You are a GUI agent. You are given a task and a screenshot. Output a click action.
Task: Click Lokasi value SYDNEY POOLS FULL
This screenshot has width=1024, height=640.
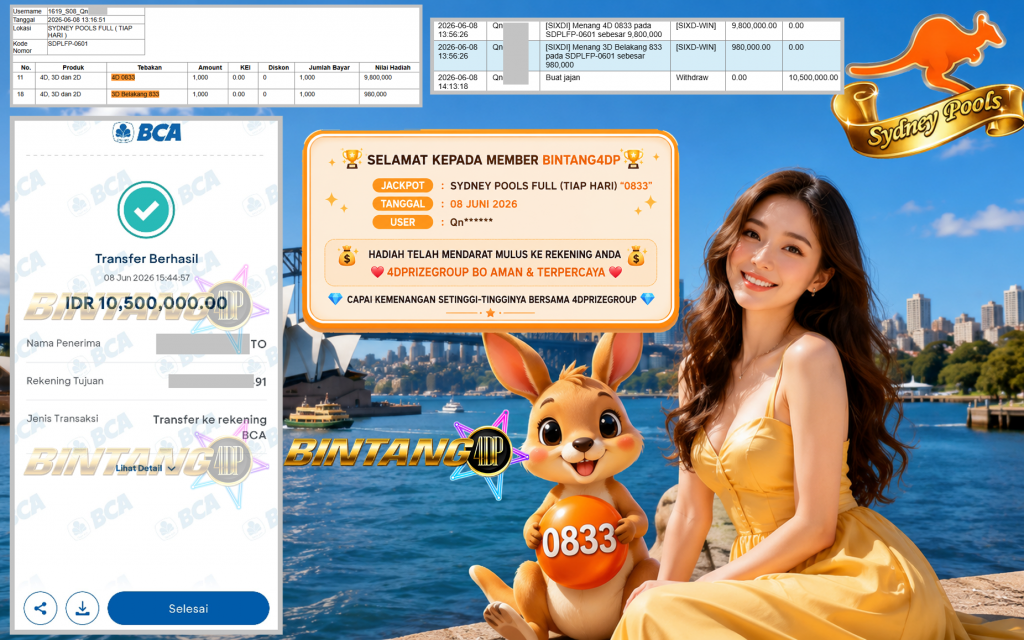point(90,32)
